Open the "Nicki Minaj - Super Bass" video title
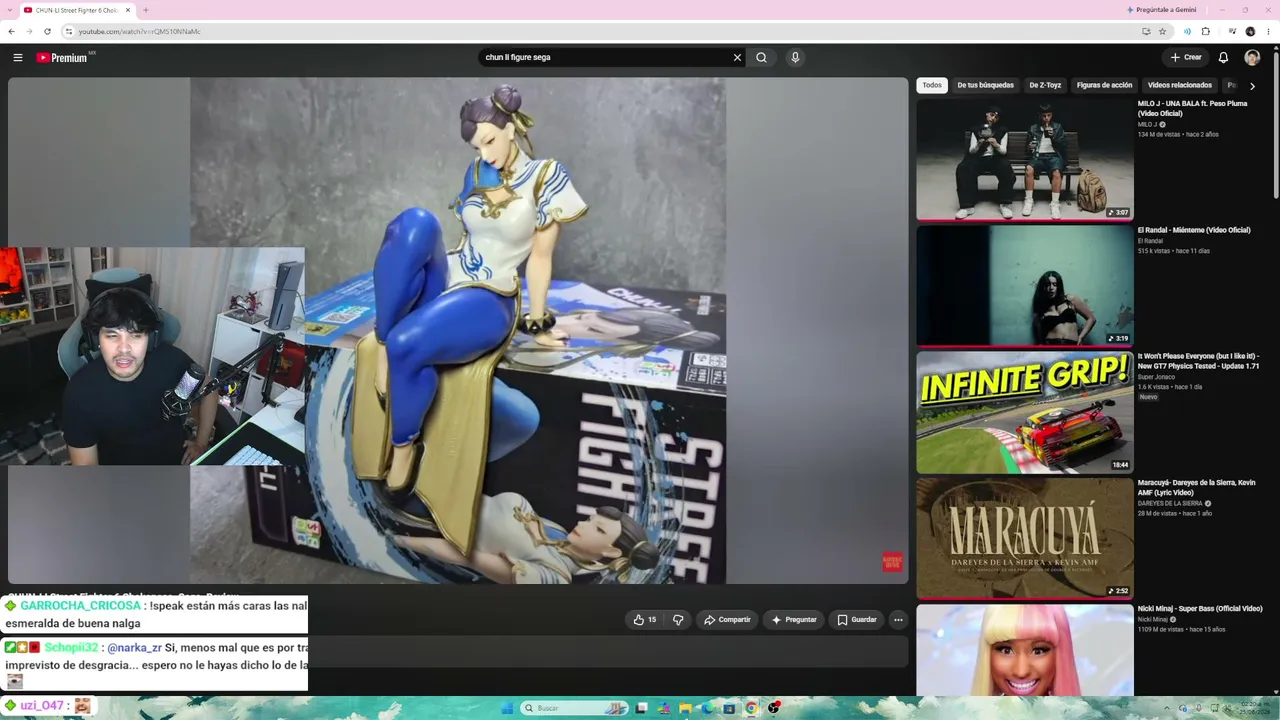The width and height of the screenshot is (1280, 720). coord(1200,609)
